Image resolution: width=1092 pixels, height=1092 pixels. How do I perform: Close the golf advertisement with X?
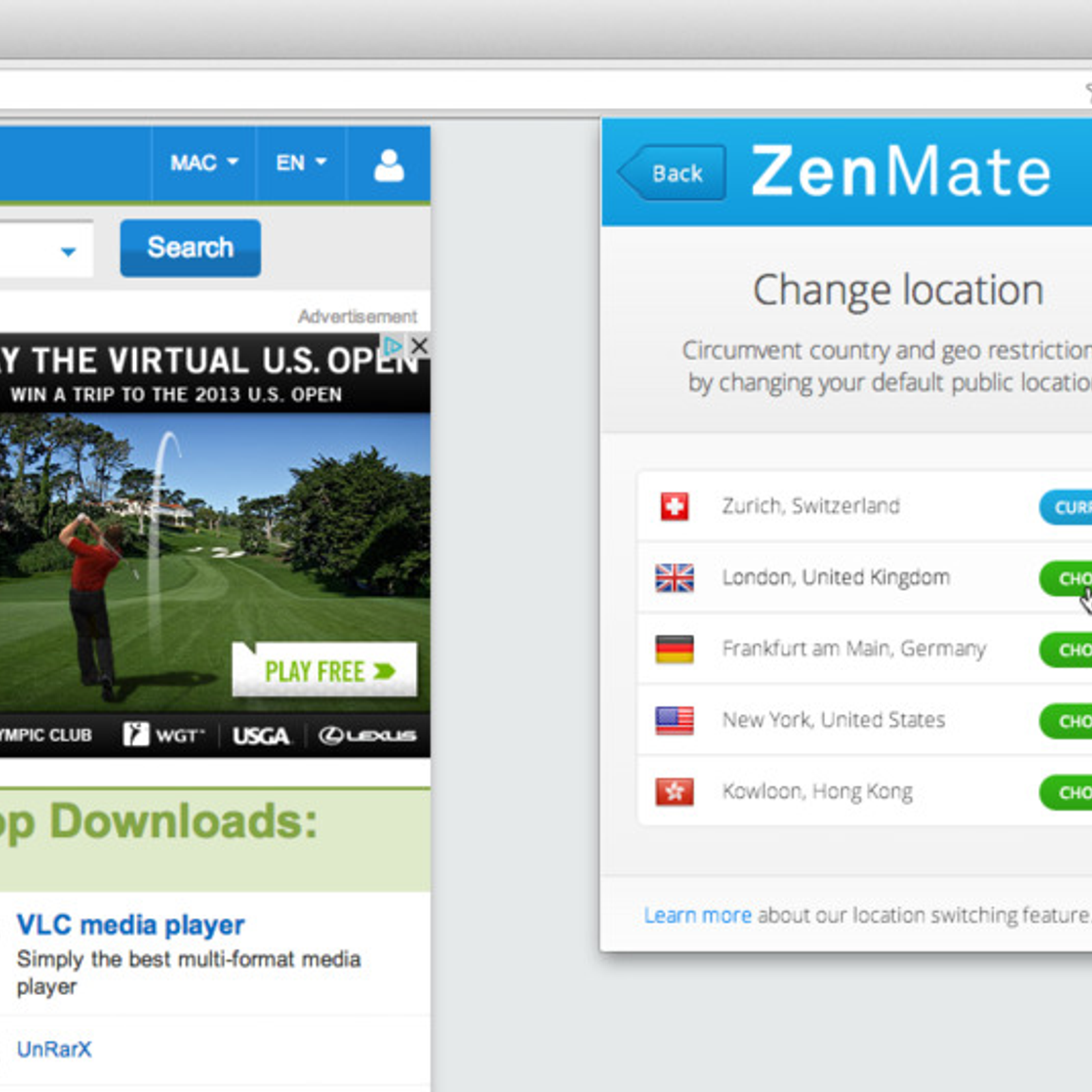pyautogui.click(x=419, y=345)
